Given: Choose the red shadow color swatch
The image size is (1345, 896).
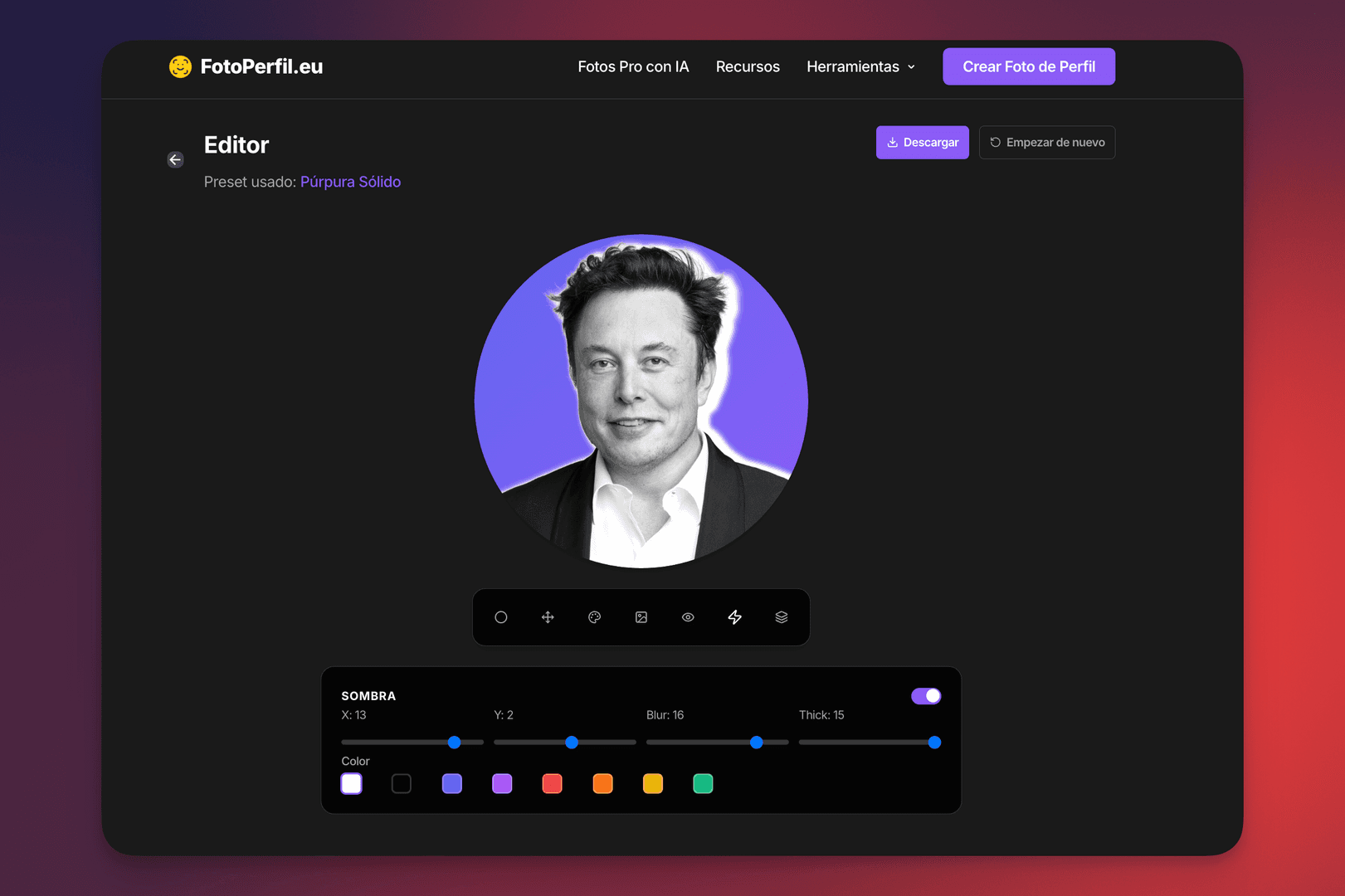Looking at the screenshot, I should click(x=552, y=784).
